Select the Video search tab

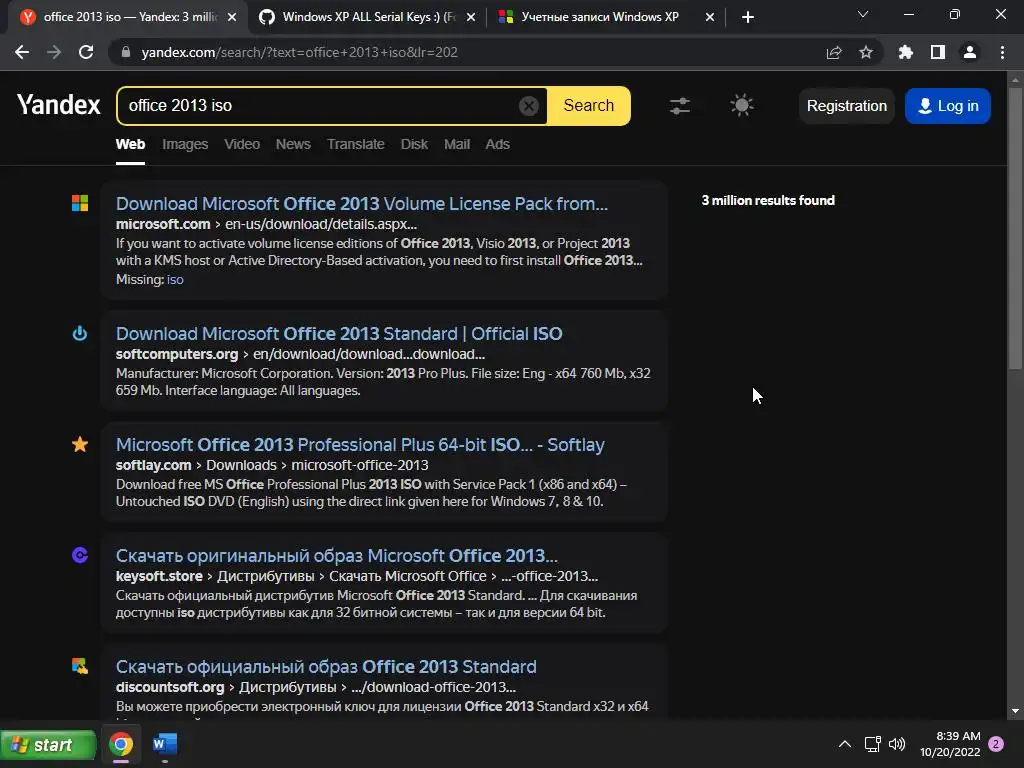[x=242, y=144]
